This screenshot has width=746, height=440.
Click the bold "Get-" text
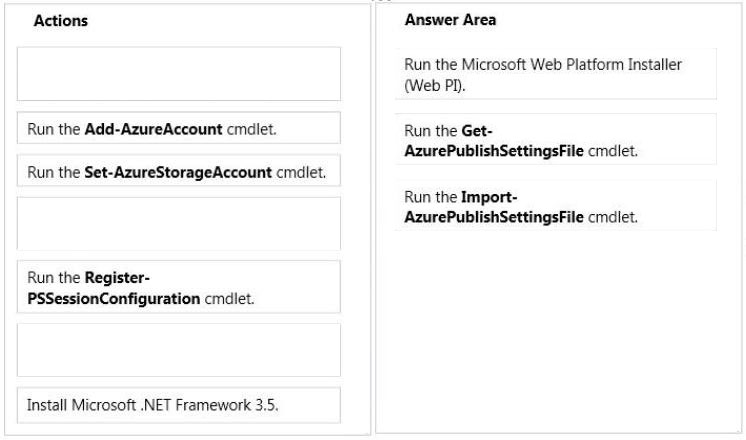pyautogui.click(x=477, y=130)
